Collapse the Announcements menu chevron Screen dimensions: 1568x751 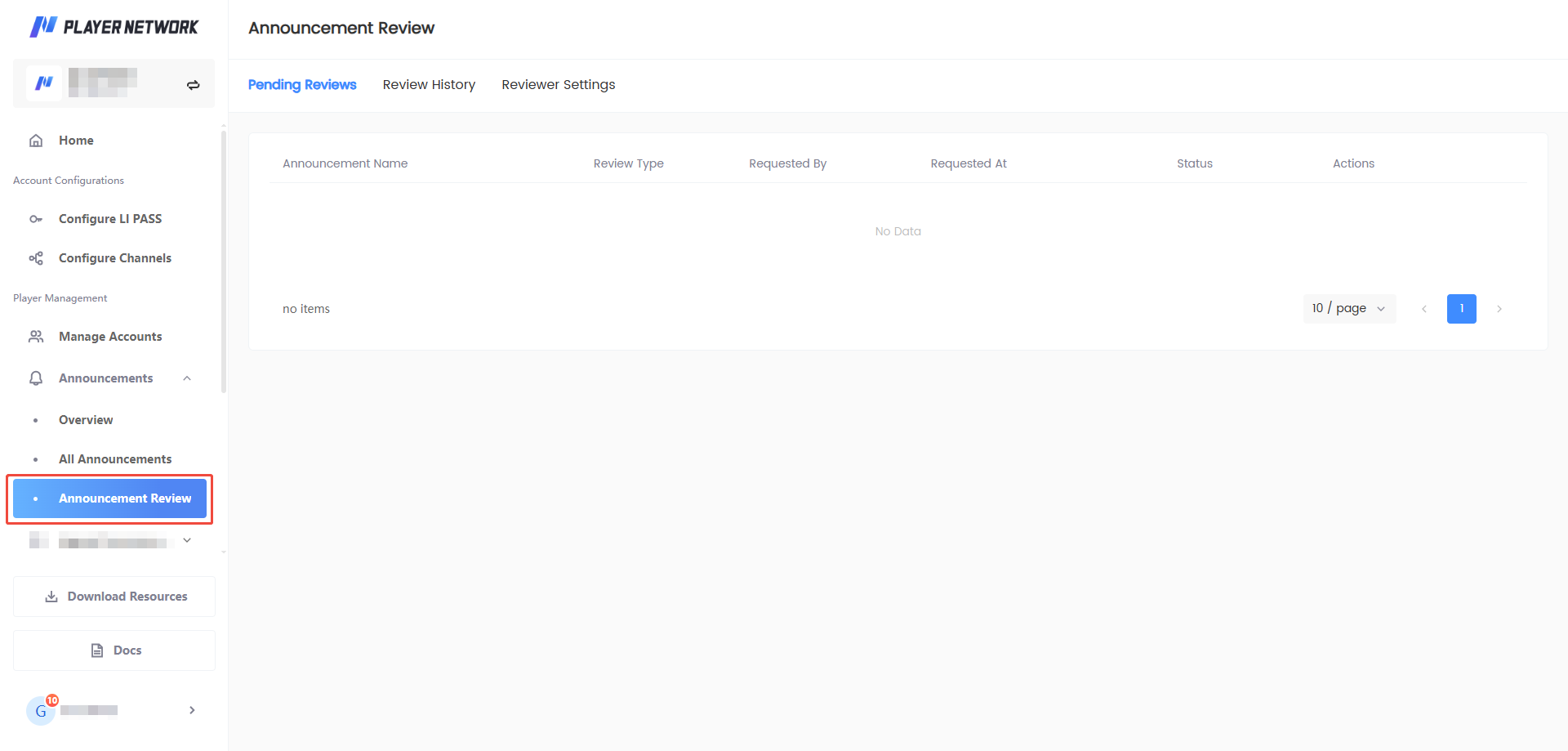point(187,378)
